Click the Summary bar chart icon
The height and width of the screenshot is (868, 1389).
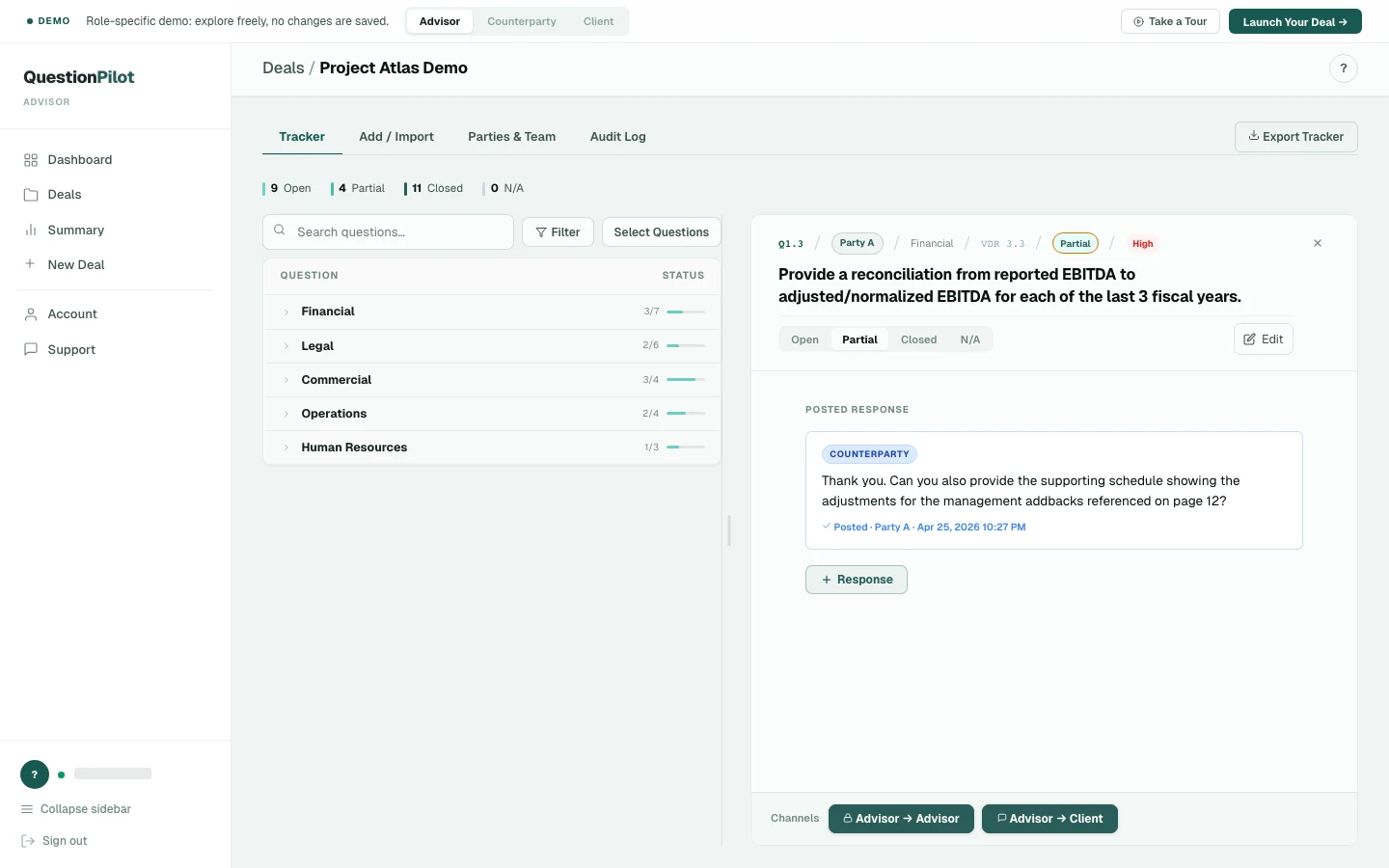[31, 231]
